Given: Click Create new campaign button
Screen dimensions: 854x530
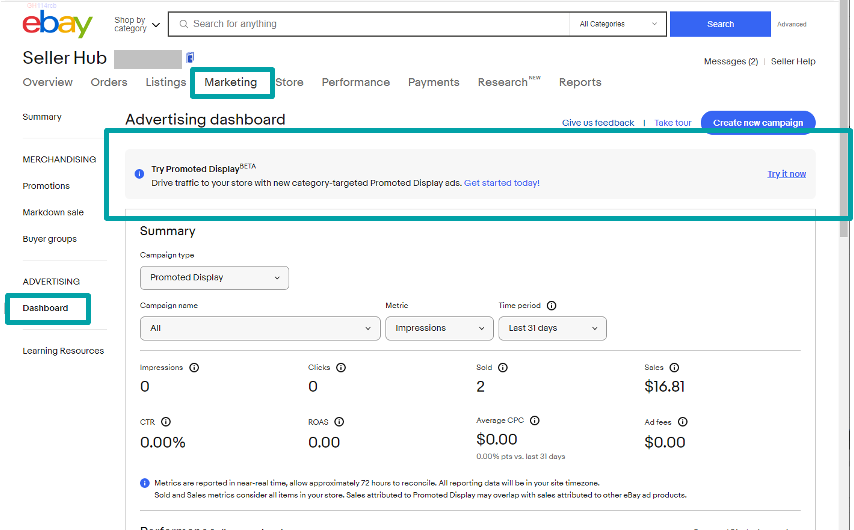Looking at the screenshot, I should tap(758, 123).
